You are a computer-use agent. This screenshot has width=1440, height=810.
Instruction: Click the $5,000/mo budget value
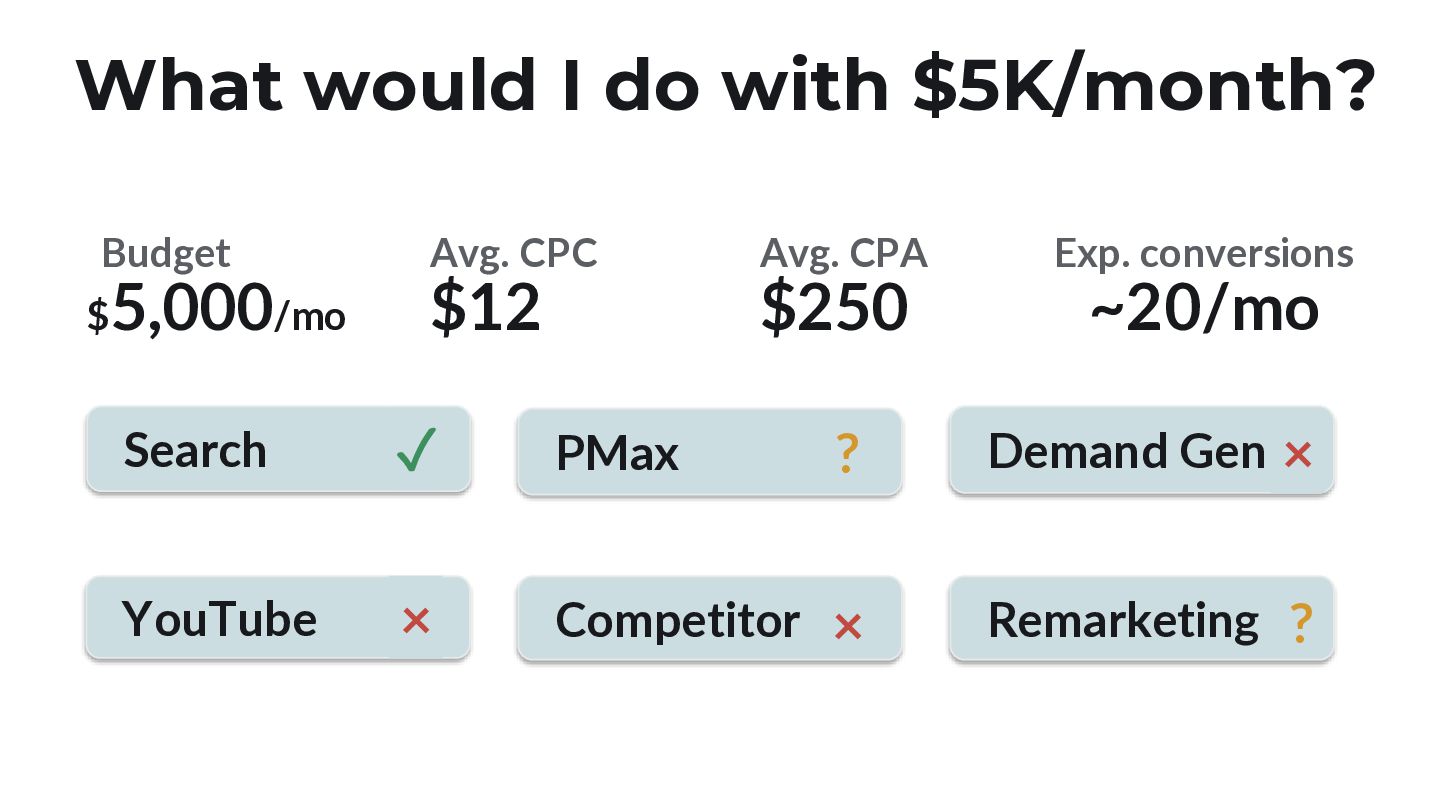coord(216,309)
